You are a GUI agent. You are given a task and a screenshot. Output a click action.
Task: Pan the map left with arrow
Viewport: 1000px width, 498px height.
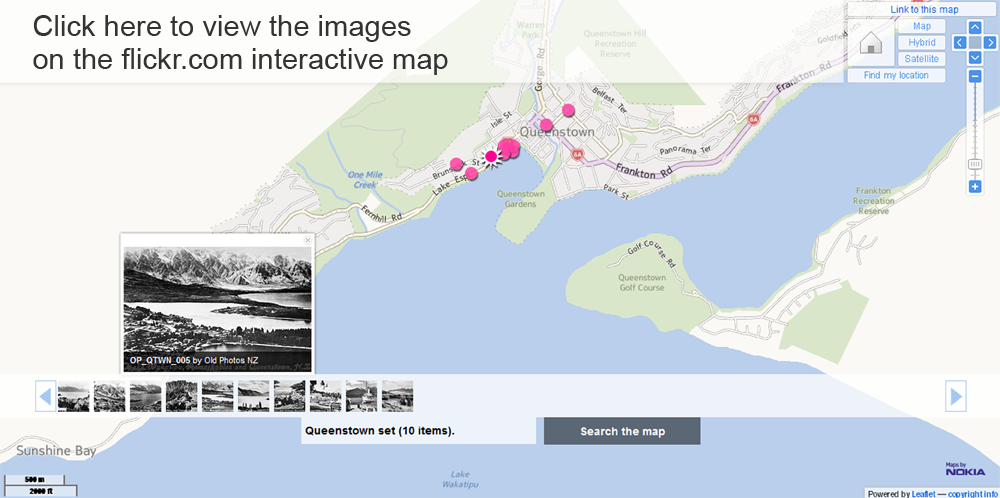coord(960,42)
